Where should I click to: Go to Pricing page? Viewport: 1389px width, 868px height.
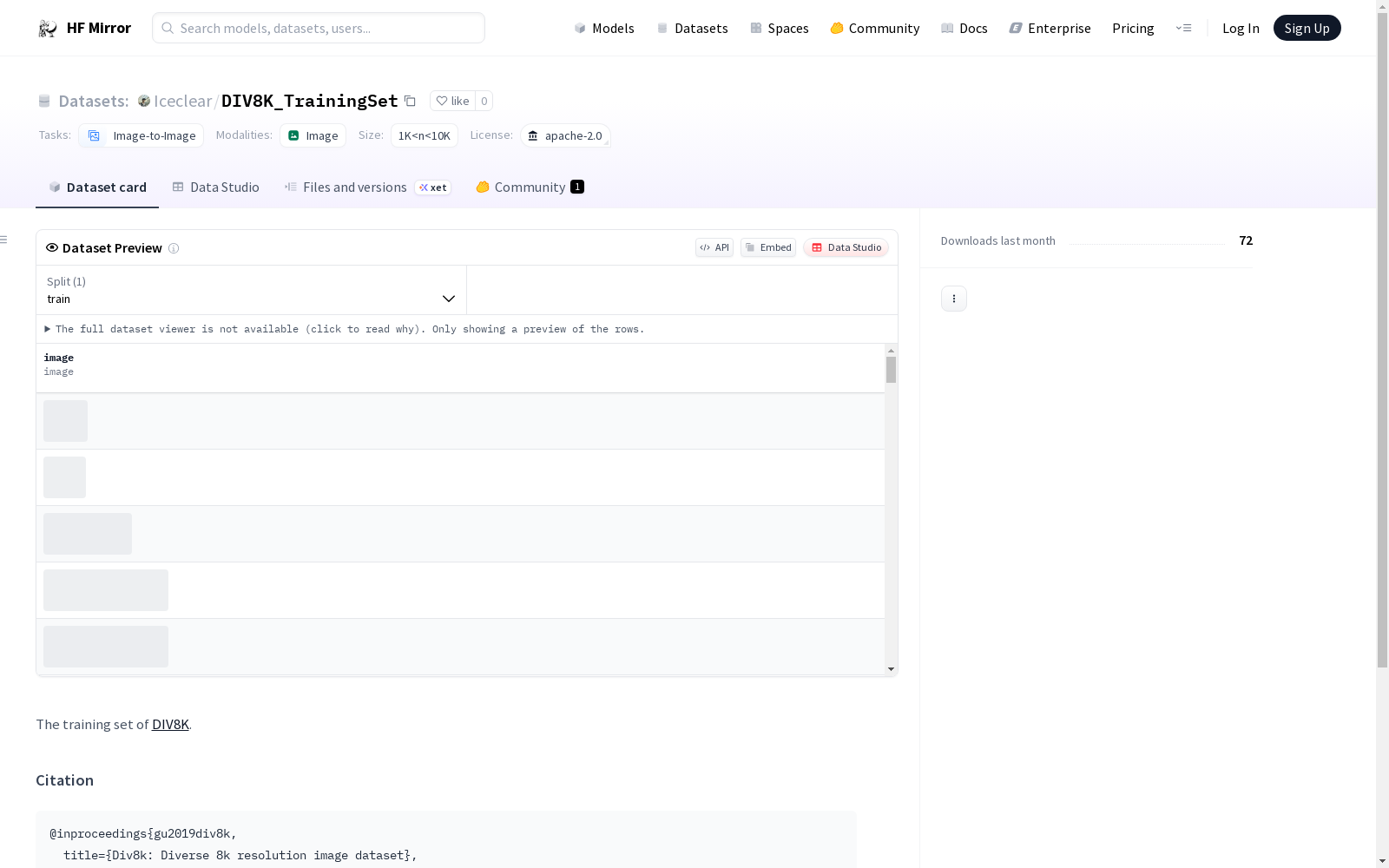click(x=1133, y=28)
